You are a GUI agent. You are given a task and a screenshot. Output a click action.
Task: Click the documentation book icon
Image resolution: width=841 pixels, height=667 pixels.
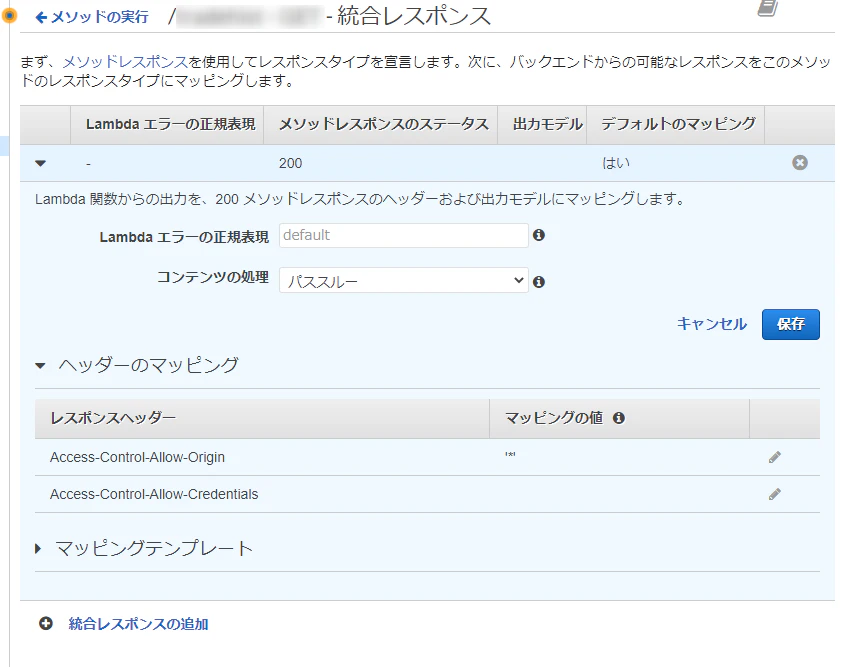[x=768, y=8]
